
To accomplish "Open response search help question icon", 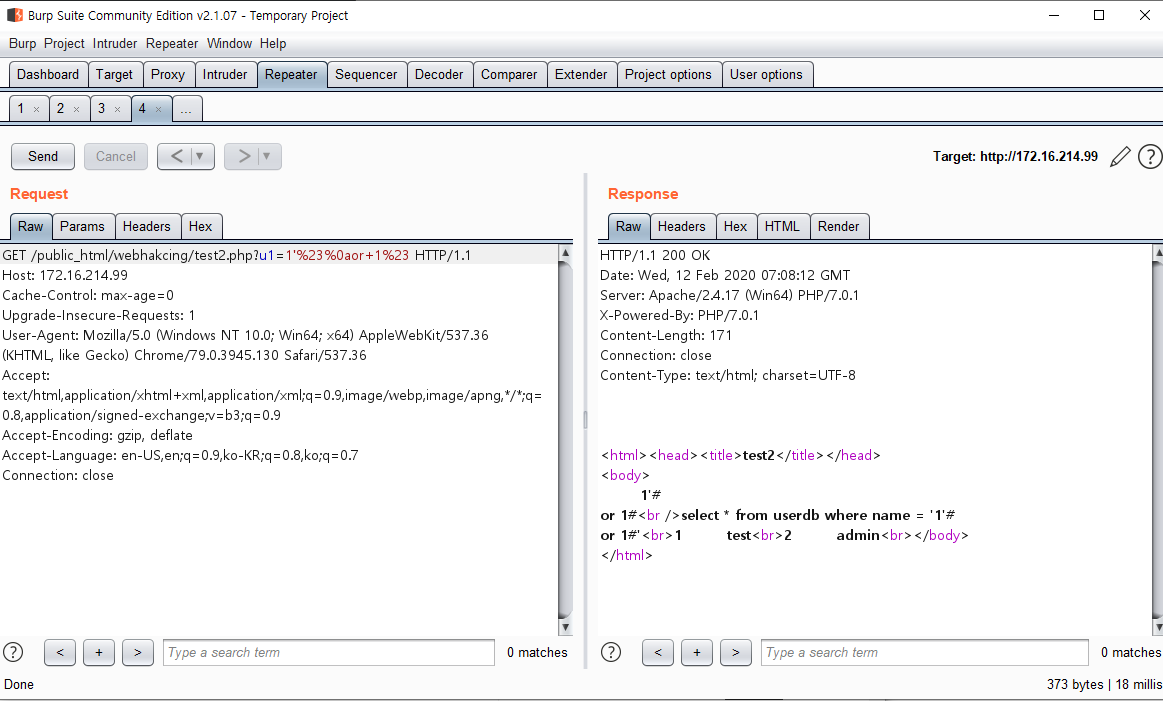I will 611,652.
